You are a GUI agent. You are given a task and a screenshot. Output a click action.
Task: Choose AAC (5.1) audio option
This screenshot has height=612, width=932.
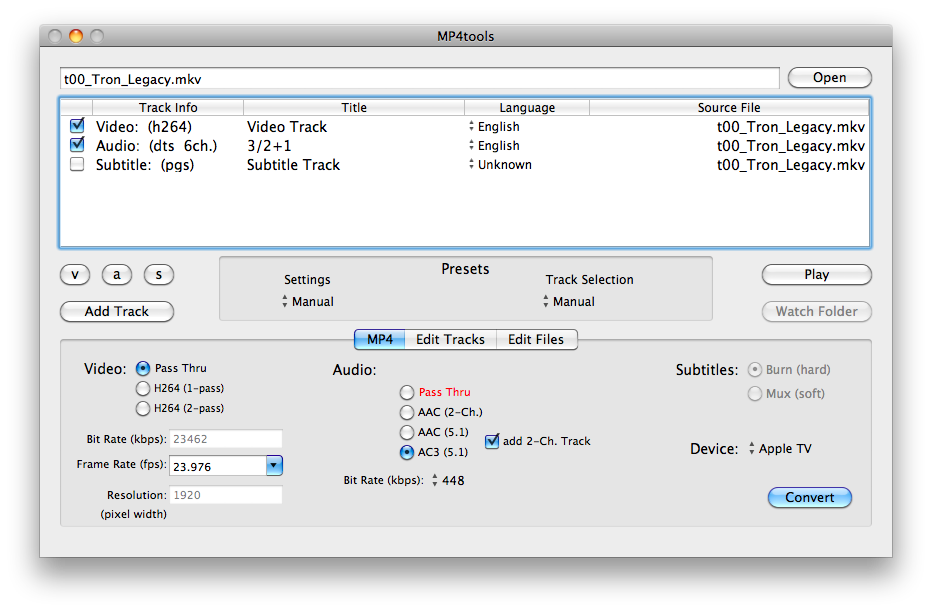click(407, 432)
